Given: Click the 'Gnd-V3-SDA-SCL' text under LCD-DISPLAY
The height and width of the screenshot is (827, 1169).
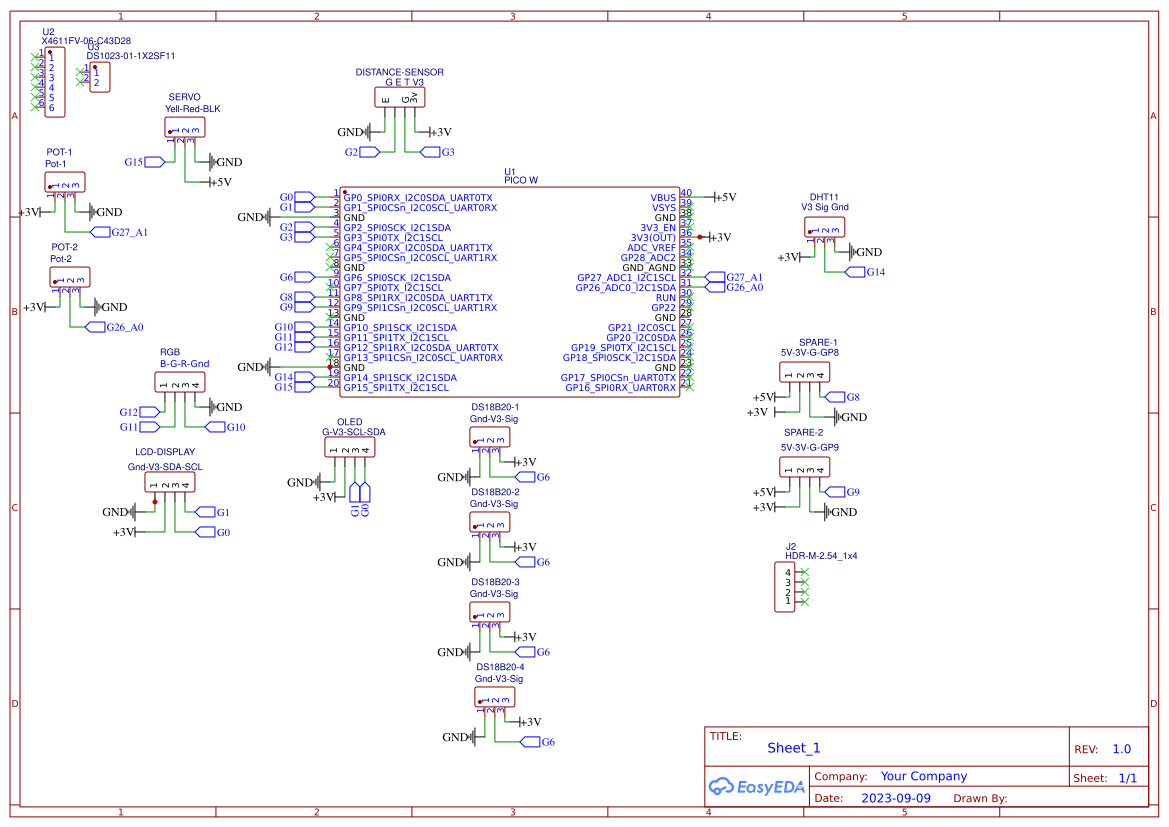Looking at the screenshot, I should pyautogui.click(x=165, y=467).
